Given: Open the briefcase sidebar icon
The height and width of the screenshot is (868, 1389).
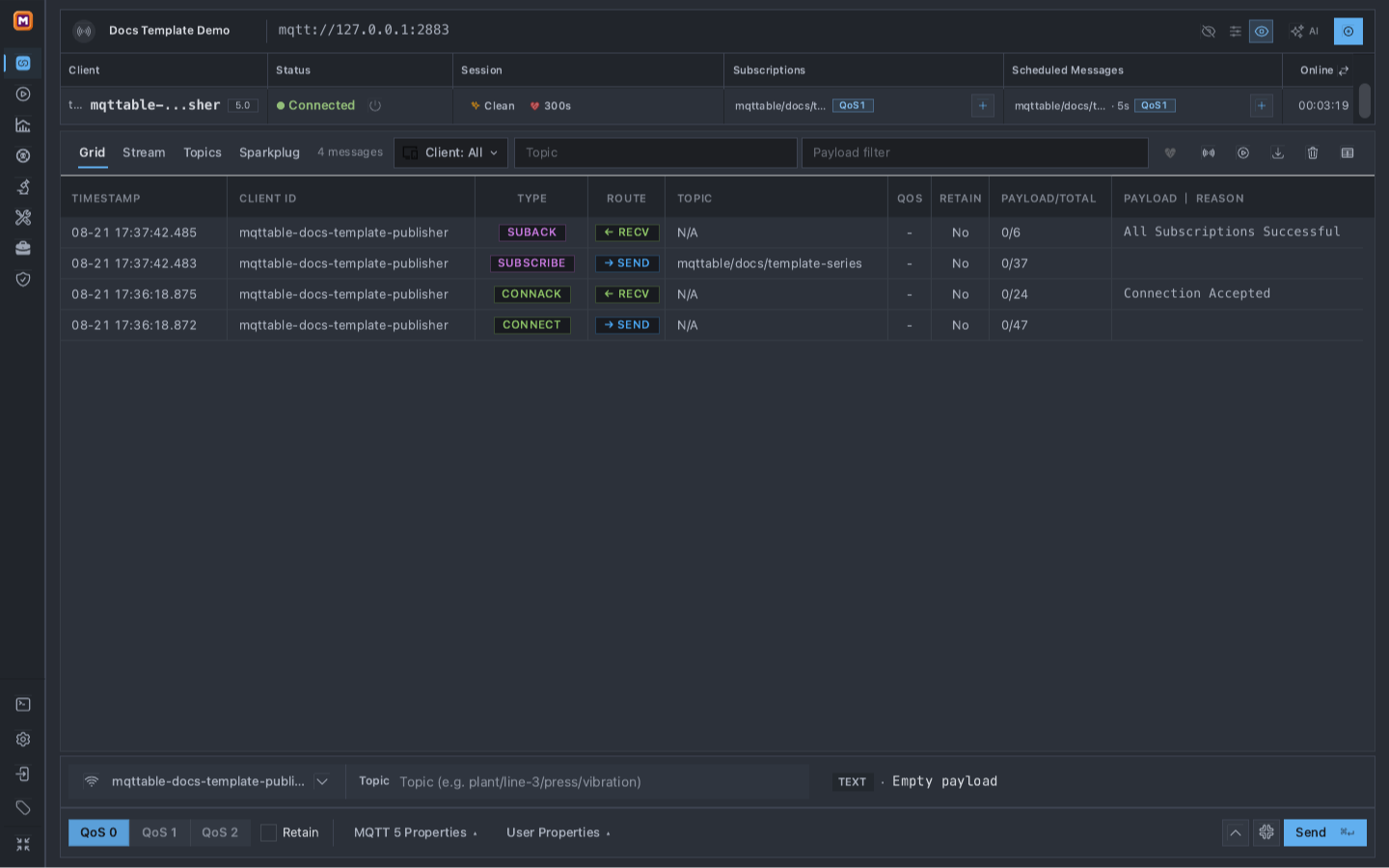Looking at the screenshot, I should (x=23, y=249).
